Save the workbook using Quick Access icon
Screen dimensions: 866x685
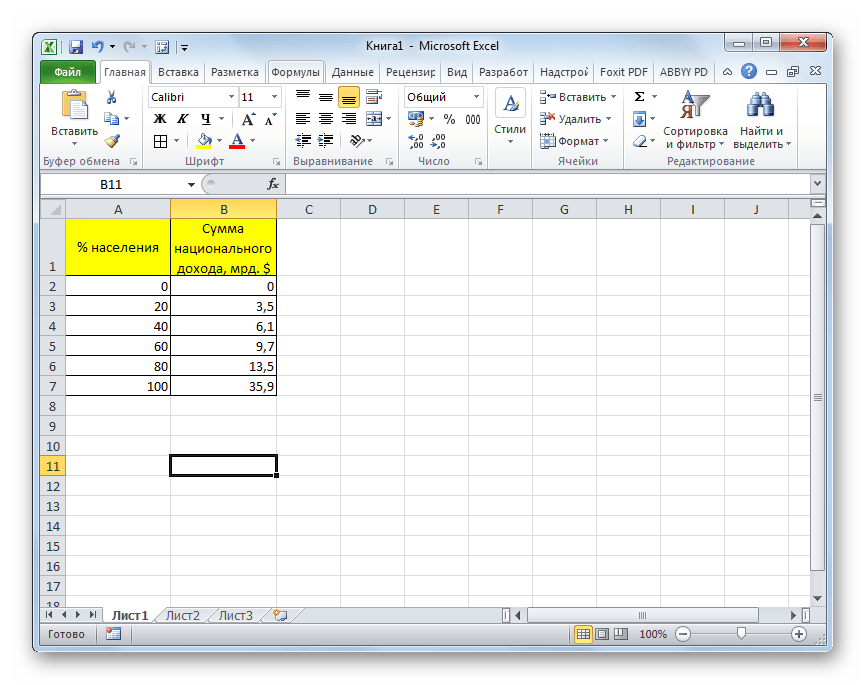coord(76,46)
